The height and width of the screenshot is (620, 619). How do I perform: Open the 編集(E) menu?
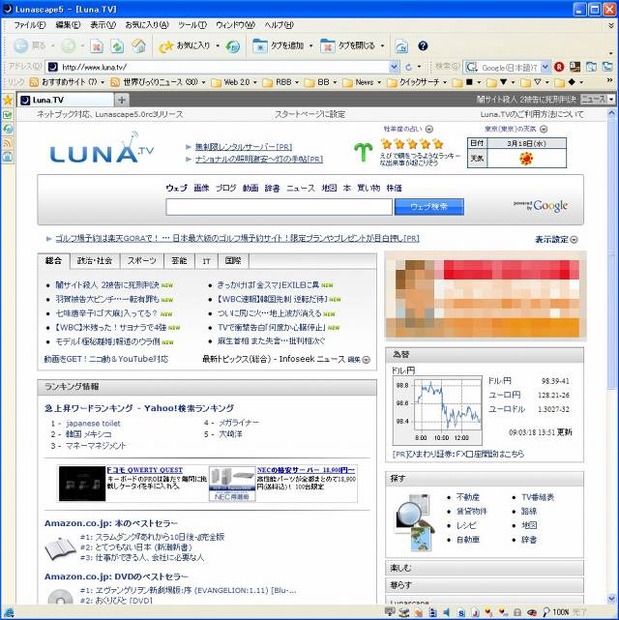pyautogui.click(x=68, y=25)
